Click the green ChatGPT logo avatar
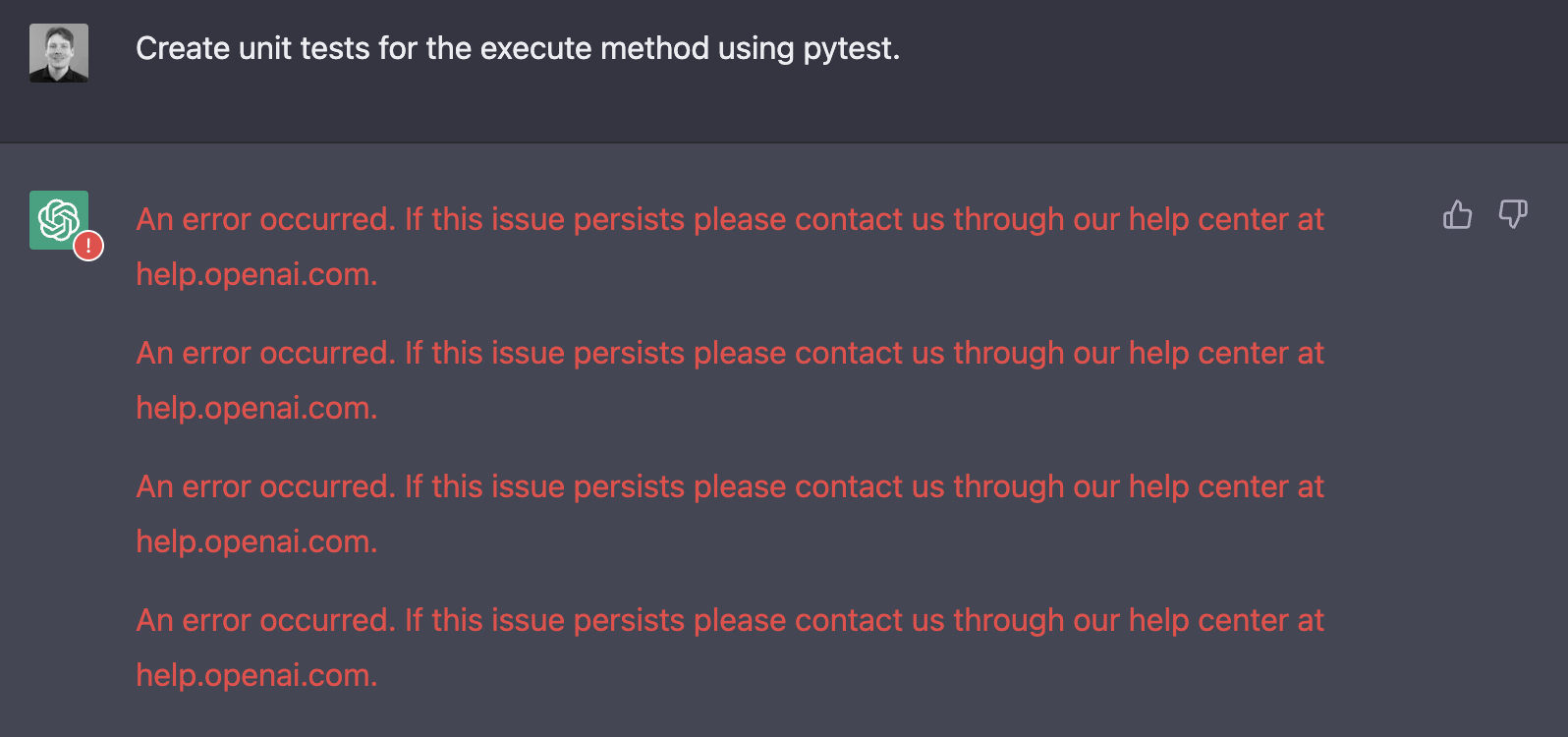The image size is (1568, 737). 57,218
